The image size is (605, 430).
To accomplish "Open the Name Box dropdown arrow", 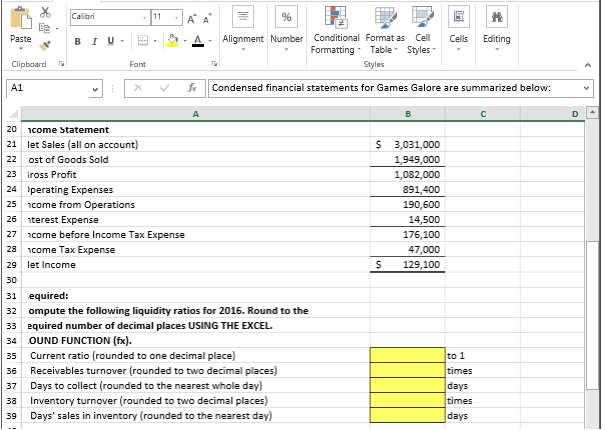I will pos(95,88).
